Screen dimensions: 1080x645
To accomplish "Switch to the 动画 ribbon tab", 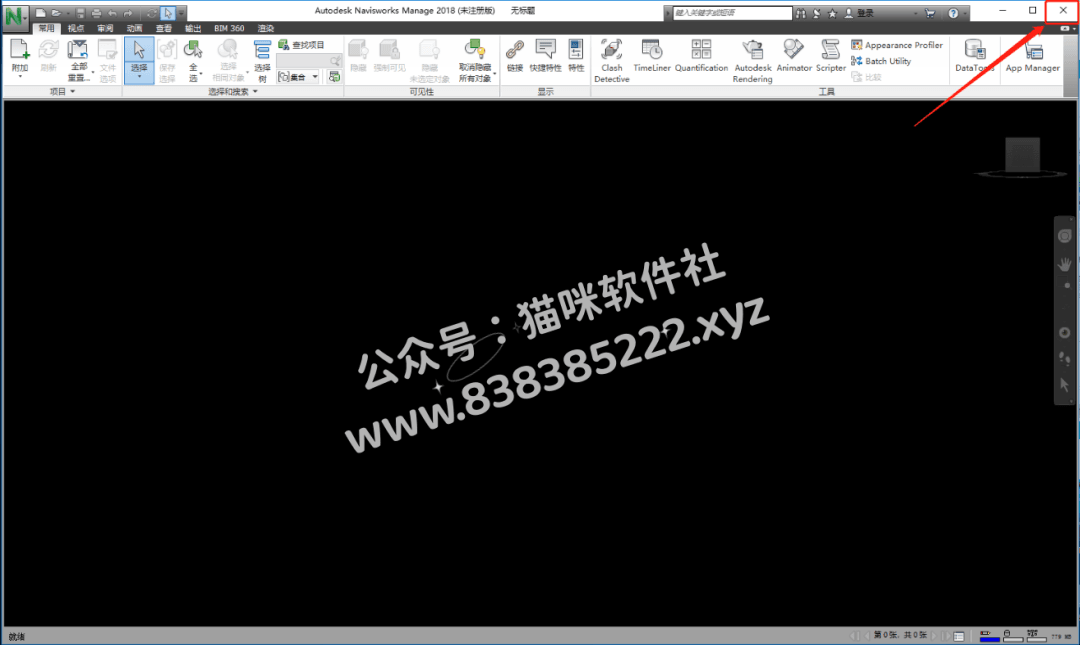I will coord(134,28).
